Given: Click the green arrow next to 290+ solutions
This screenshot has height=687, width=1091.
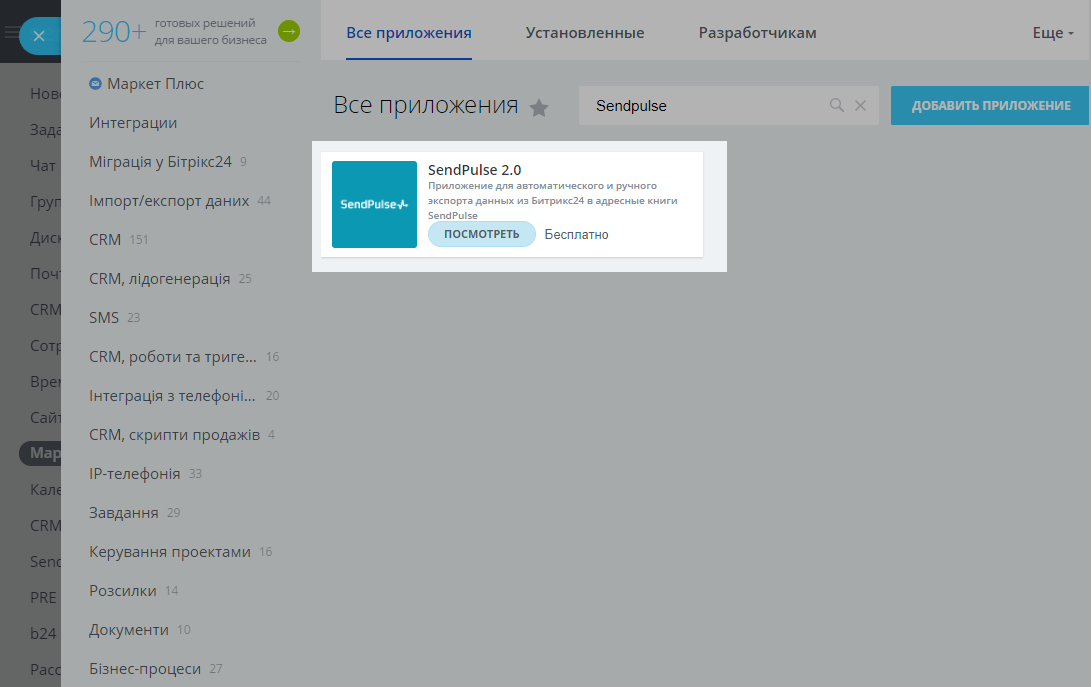Looking at the screenshot, I should click(x=289, y=31).
